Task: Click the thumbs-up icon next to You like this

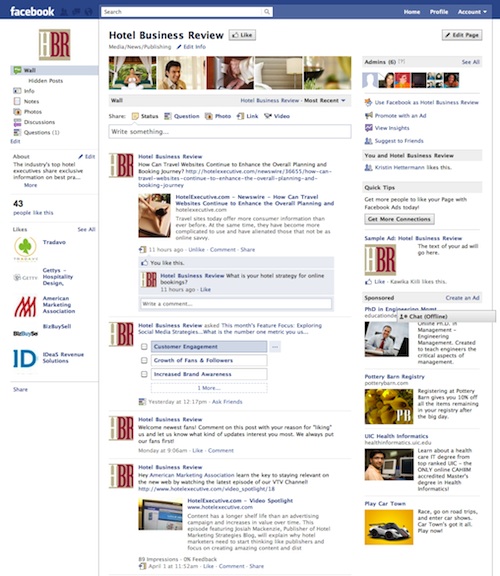Action: point(145,263)
